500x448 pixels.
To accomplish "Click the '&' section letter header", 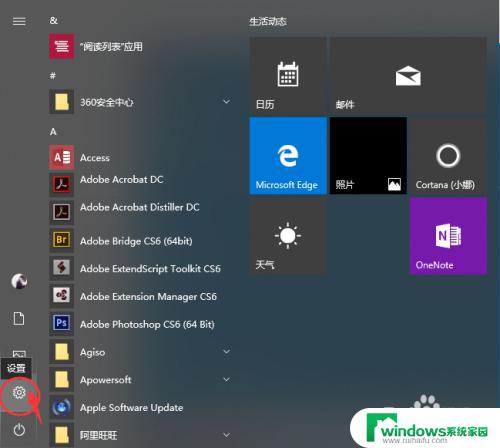I will pyautogui.click(x=53, y=21).
